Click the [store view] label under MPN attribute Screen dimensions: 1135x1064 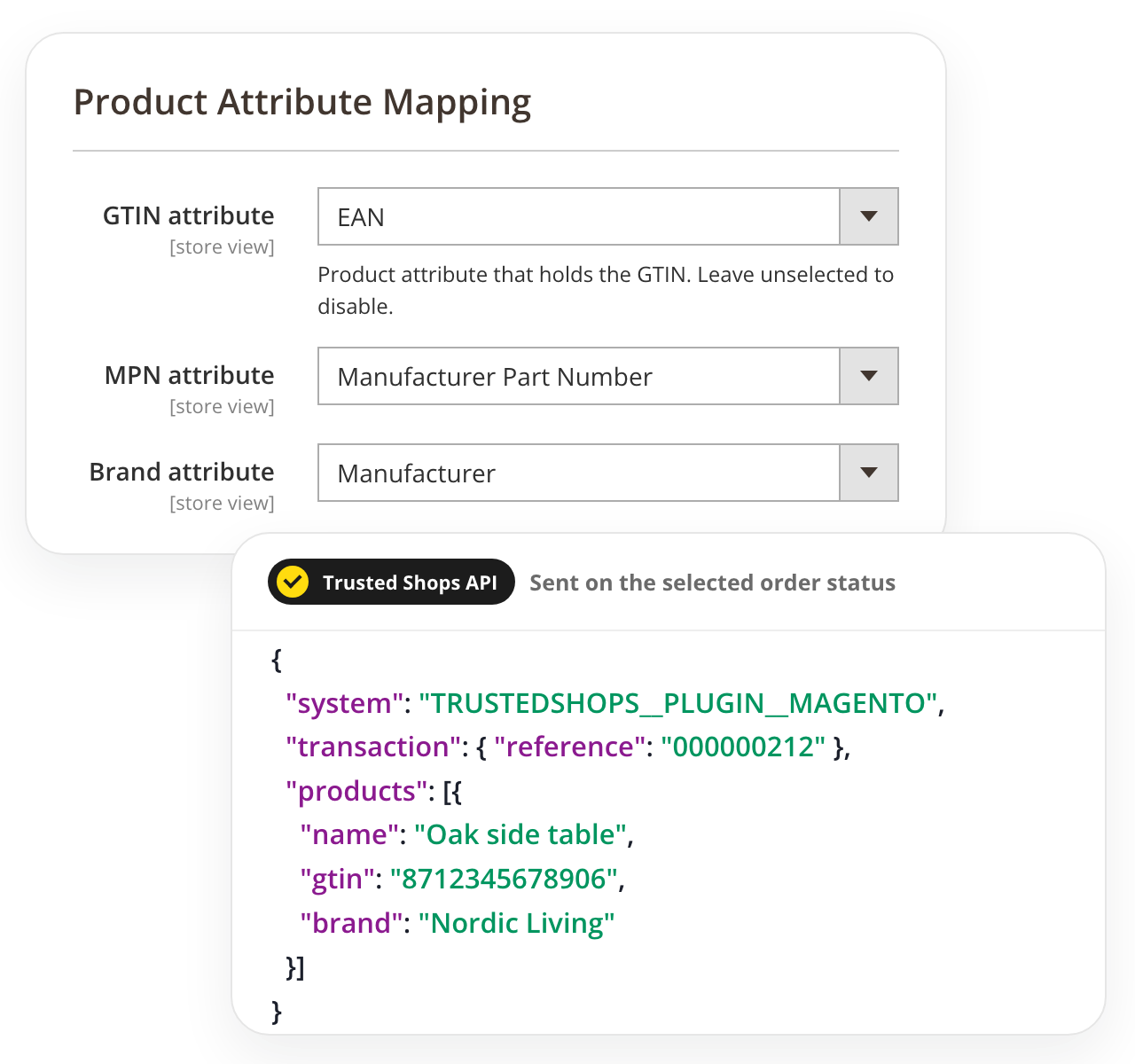click(222, 406)
